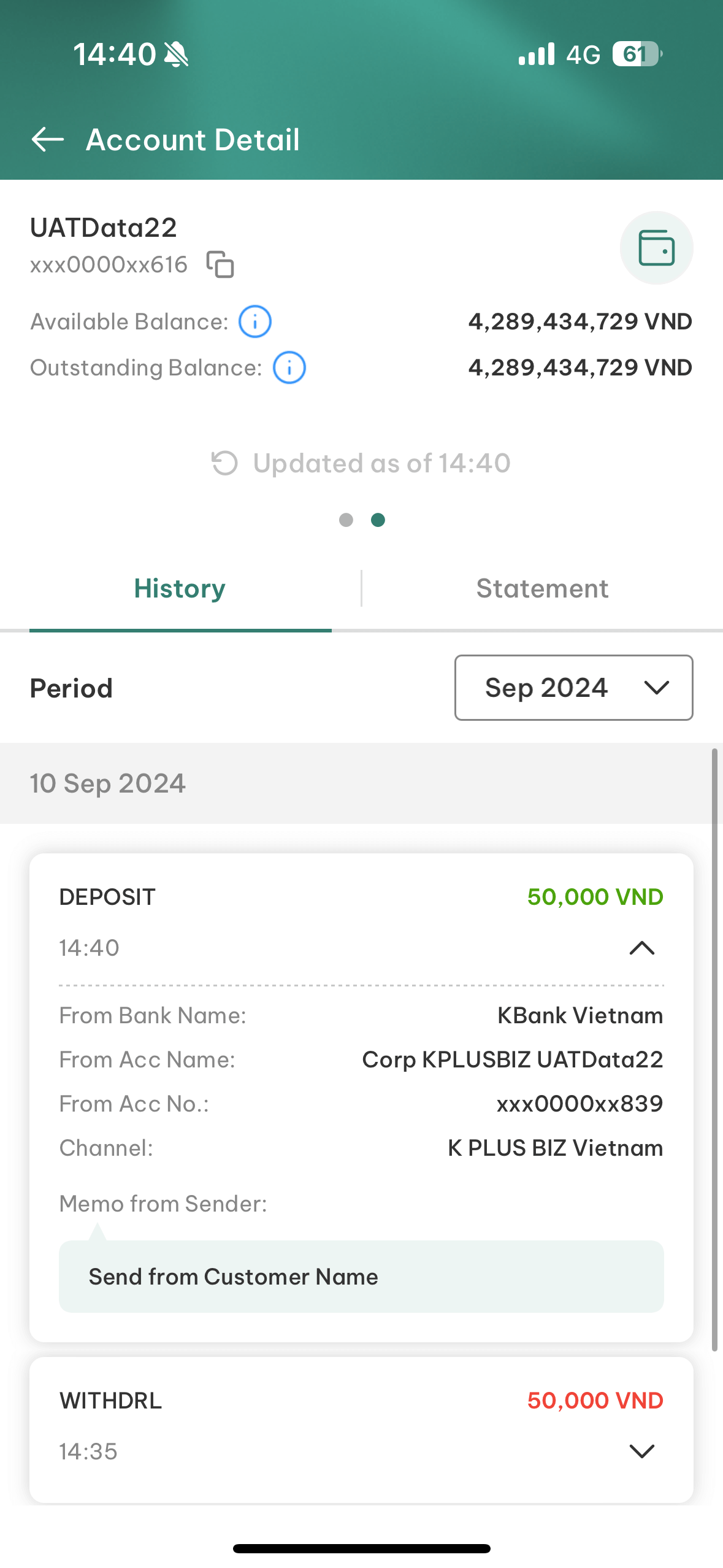Copy the account number xxx0000xx616
Image resolution: width=723 pixels, height=1568 pixels.
point(220,264)
